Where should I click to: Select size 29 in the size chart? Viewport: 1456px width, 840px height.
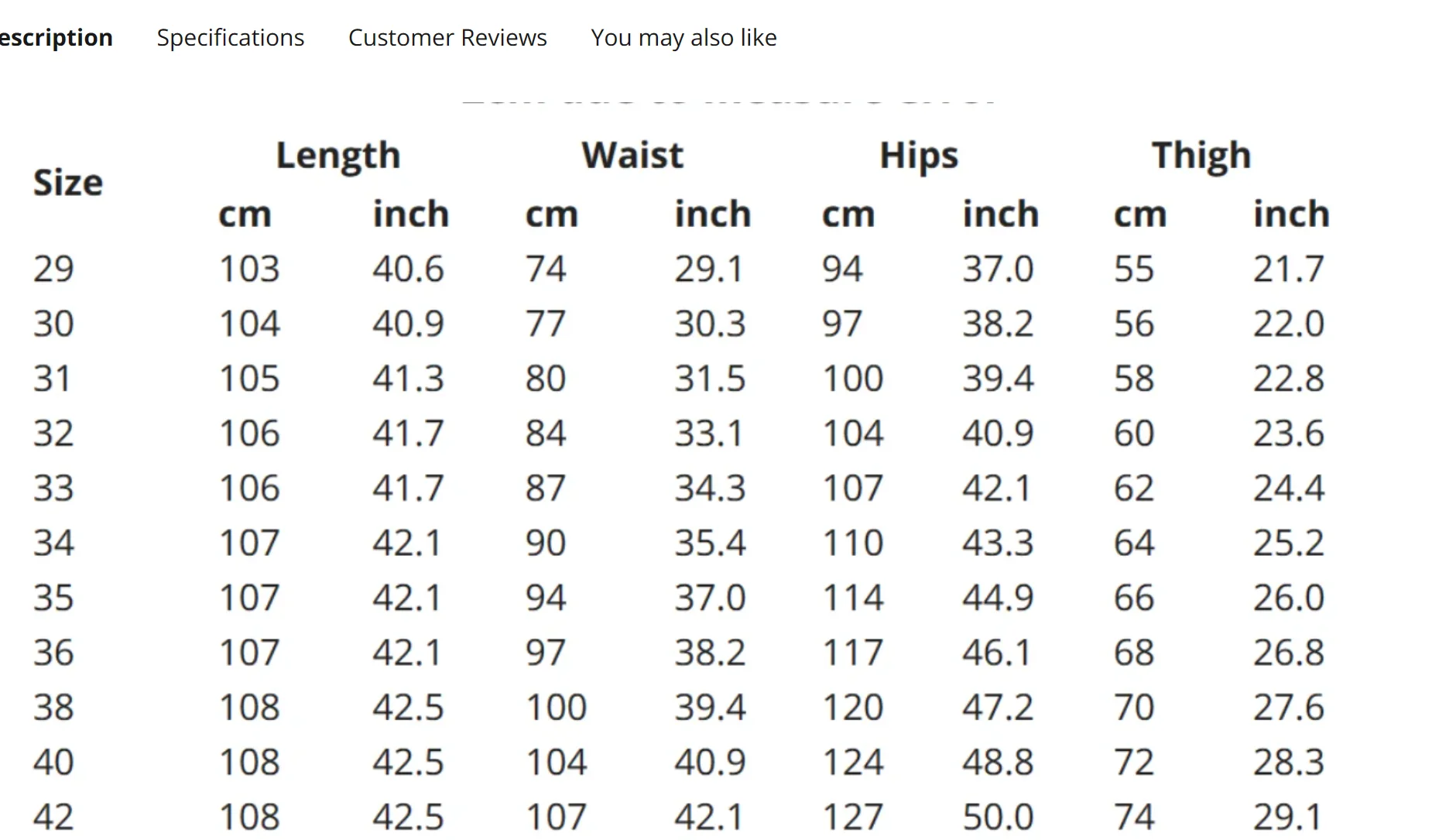point(53,269)
